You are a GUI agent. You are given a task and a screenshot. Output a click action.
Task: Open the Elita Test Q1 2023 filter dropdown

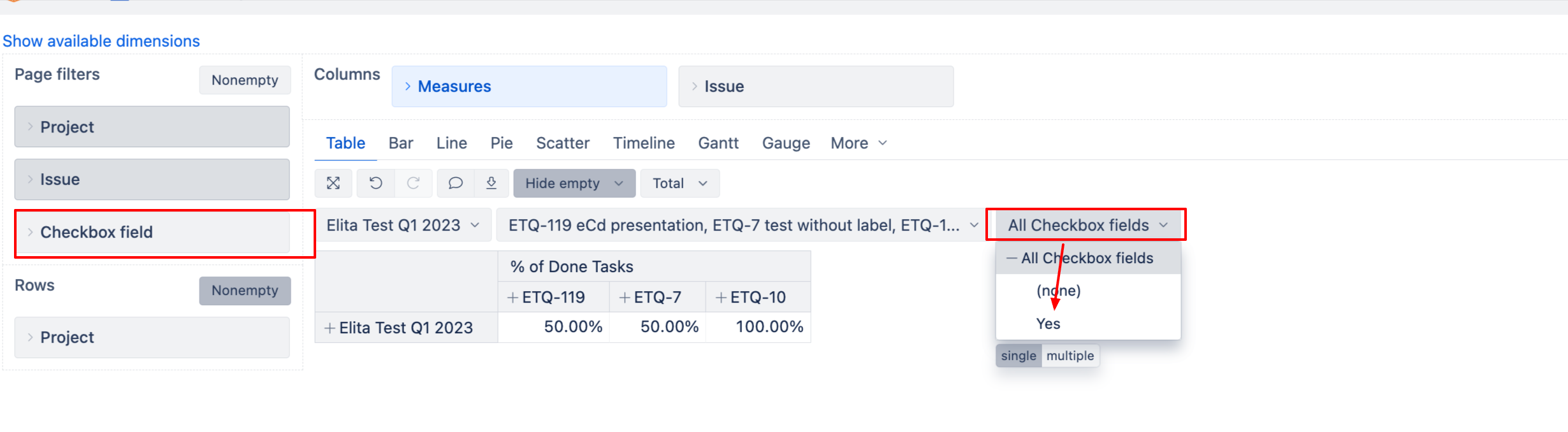click(403, 225)
